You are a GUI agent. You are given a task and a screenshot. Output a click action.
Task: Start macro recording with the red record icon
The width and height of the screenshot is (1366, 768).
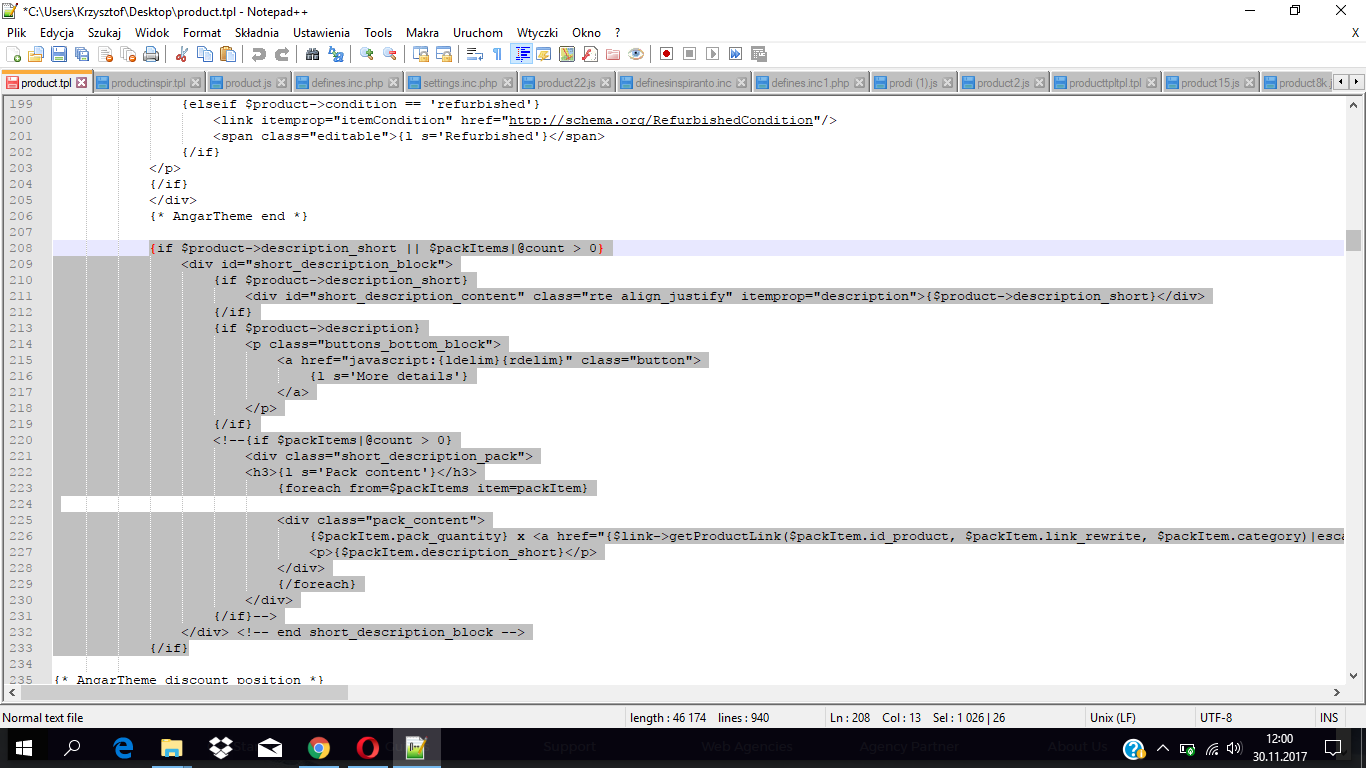pos(666,54)
